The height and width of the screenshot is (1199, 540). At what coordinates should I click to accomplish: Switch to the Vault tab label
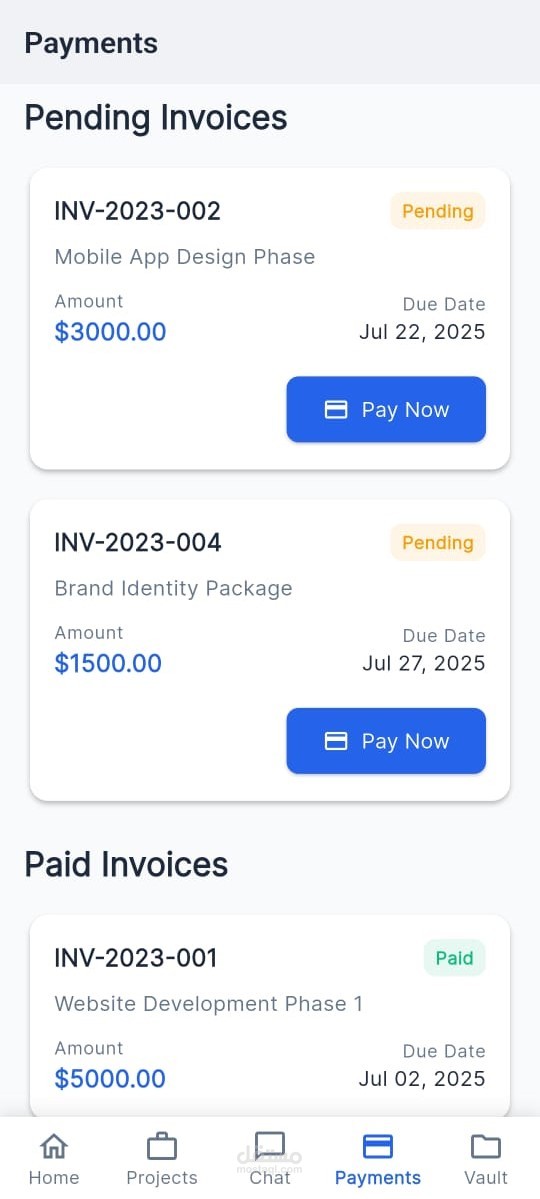[x=486, y=1178]
